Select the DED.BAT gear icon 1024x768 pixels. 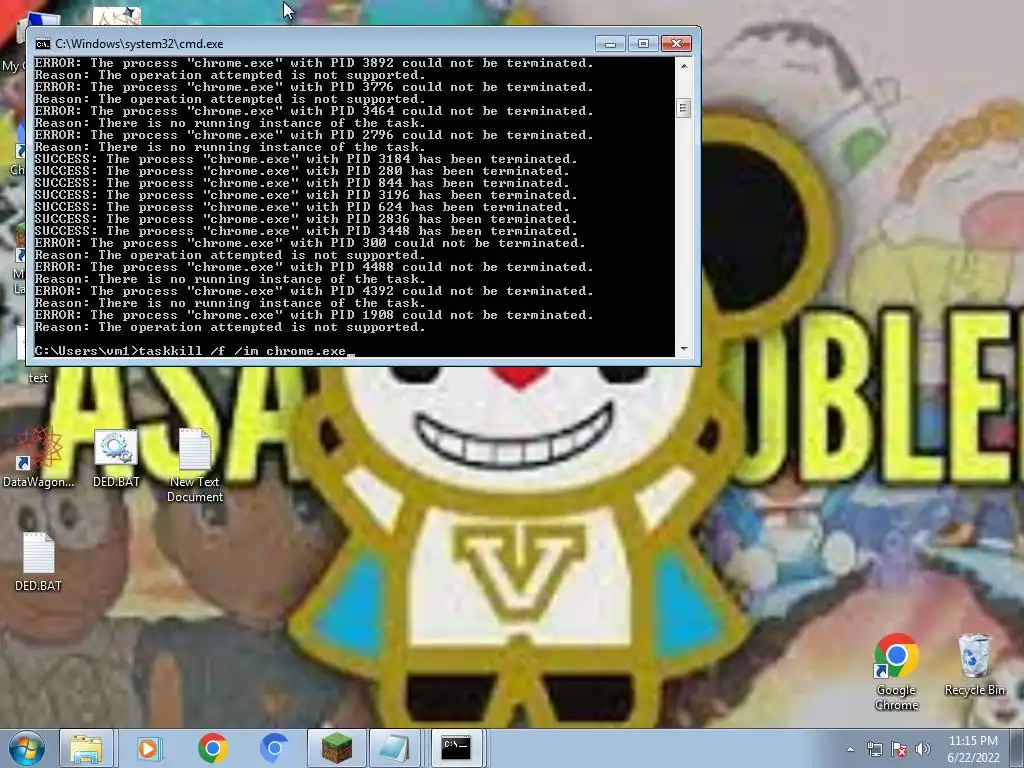pos(116,458)
